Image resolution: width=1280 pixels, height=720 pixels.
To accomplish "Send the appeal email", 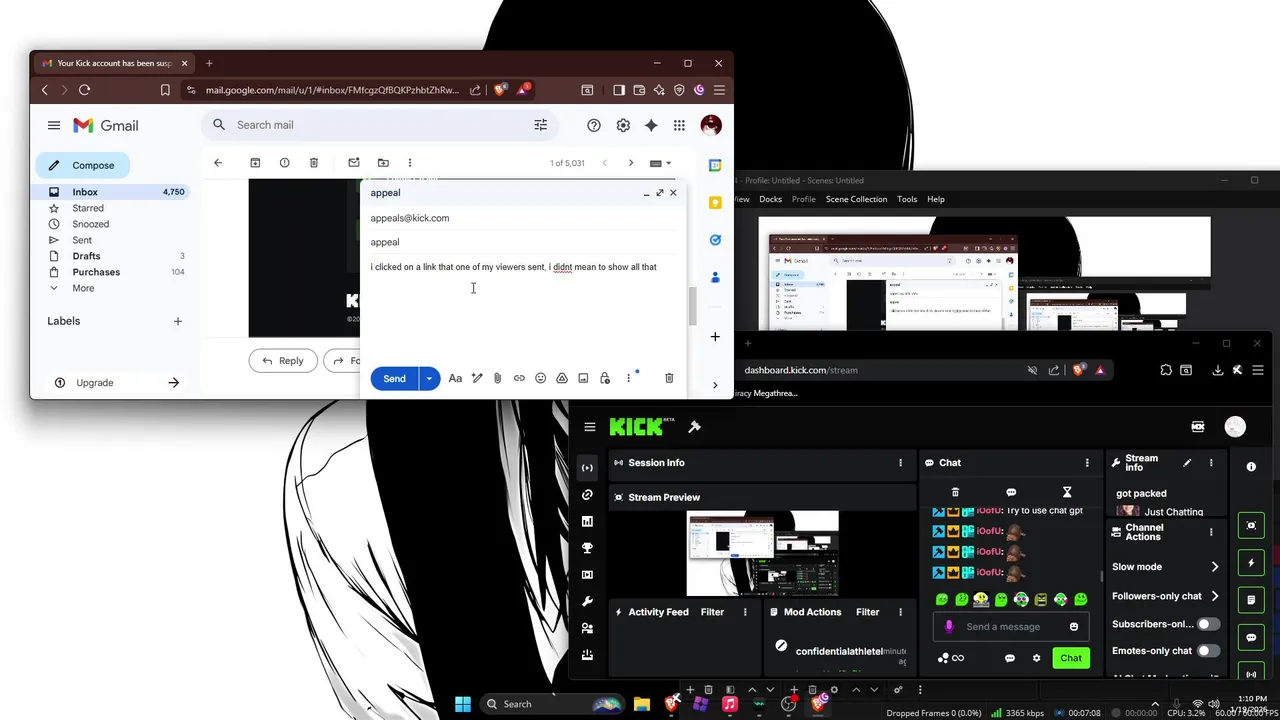I will (x=395, y=378).
